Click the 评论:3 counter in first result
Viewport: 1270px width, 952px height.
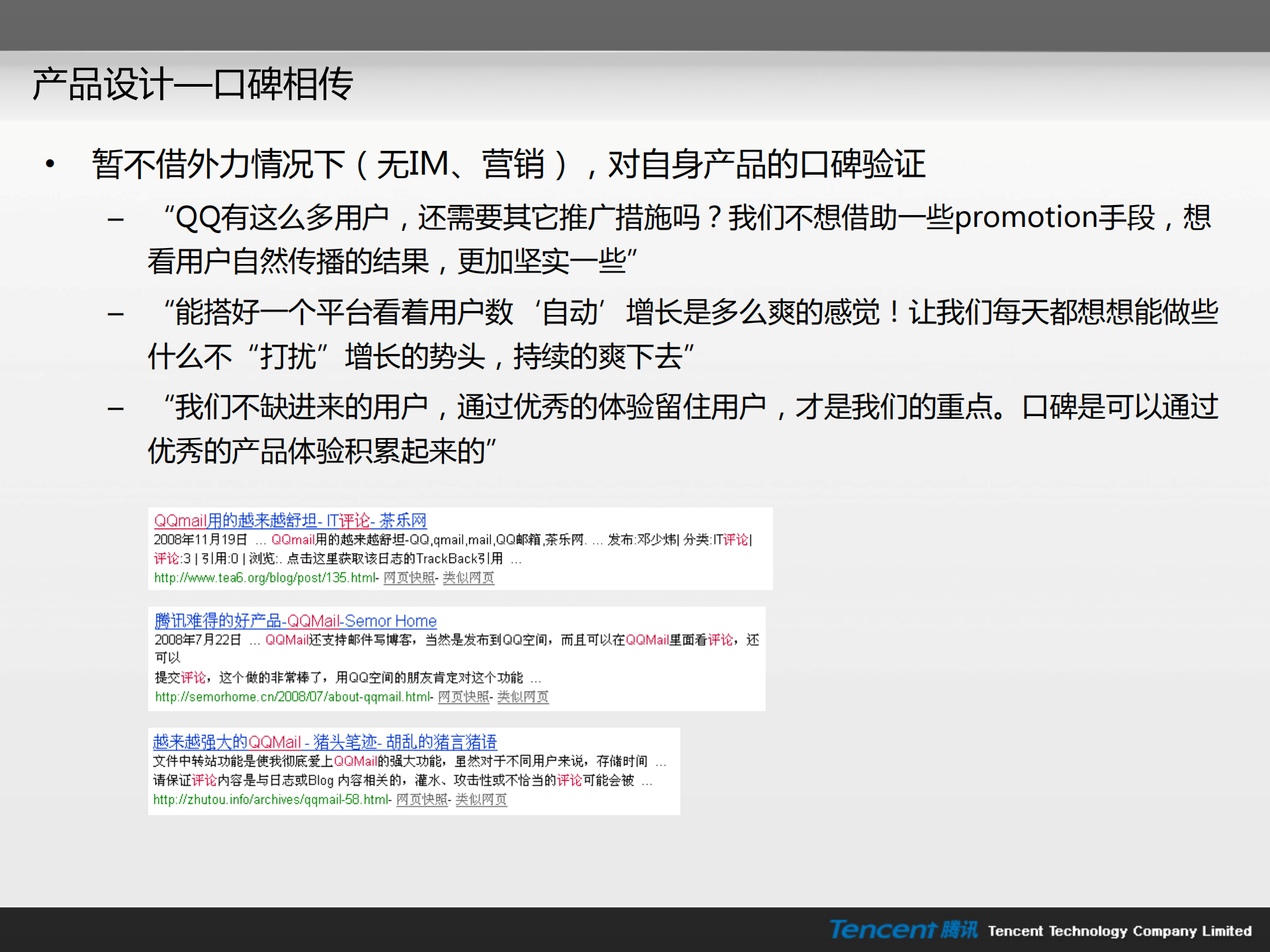pos(169,558)
